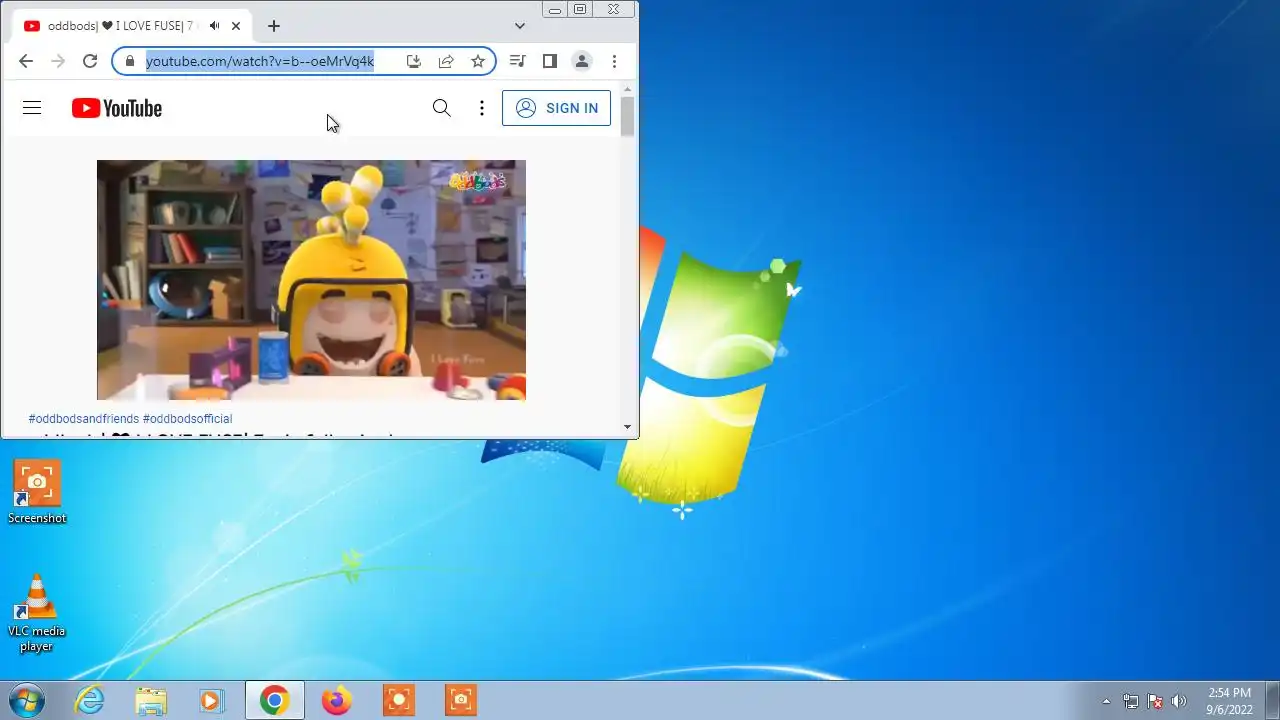Open a new tab with plus
This screenshot has height=720, width=1280.
[x=274, y=26]
